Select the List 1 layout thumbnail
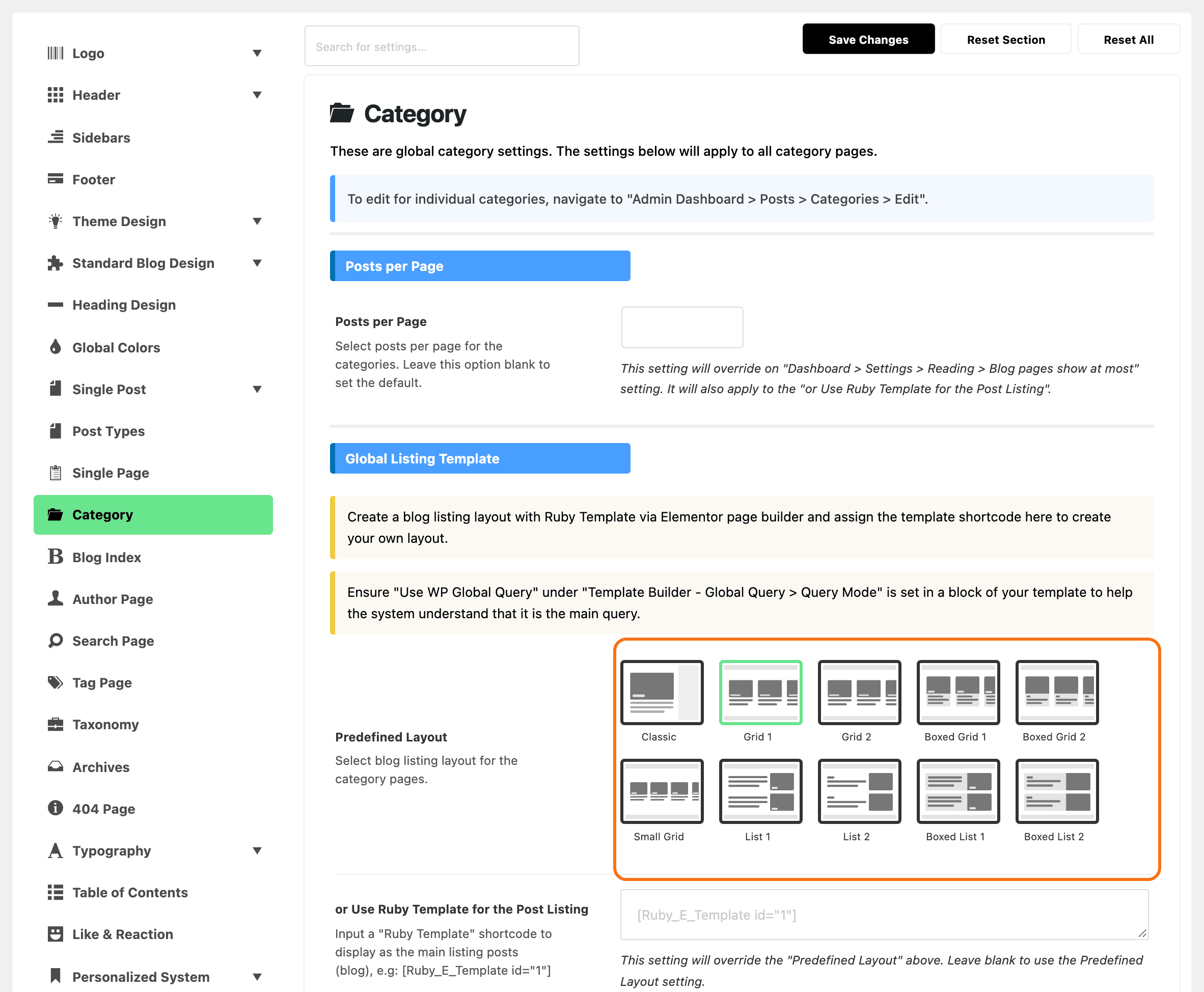The height and width of the screenshot is (992, 1204). click(760, 791)
